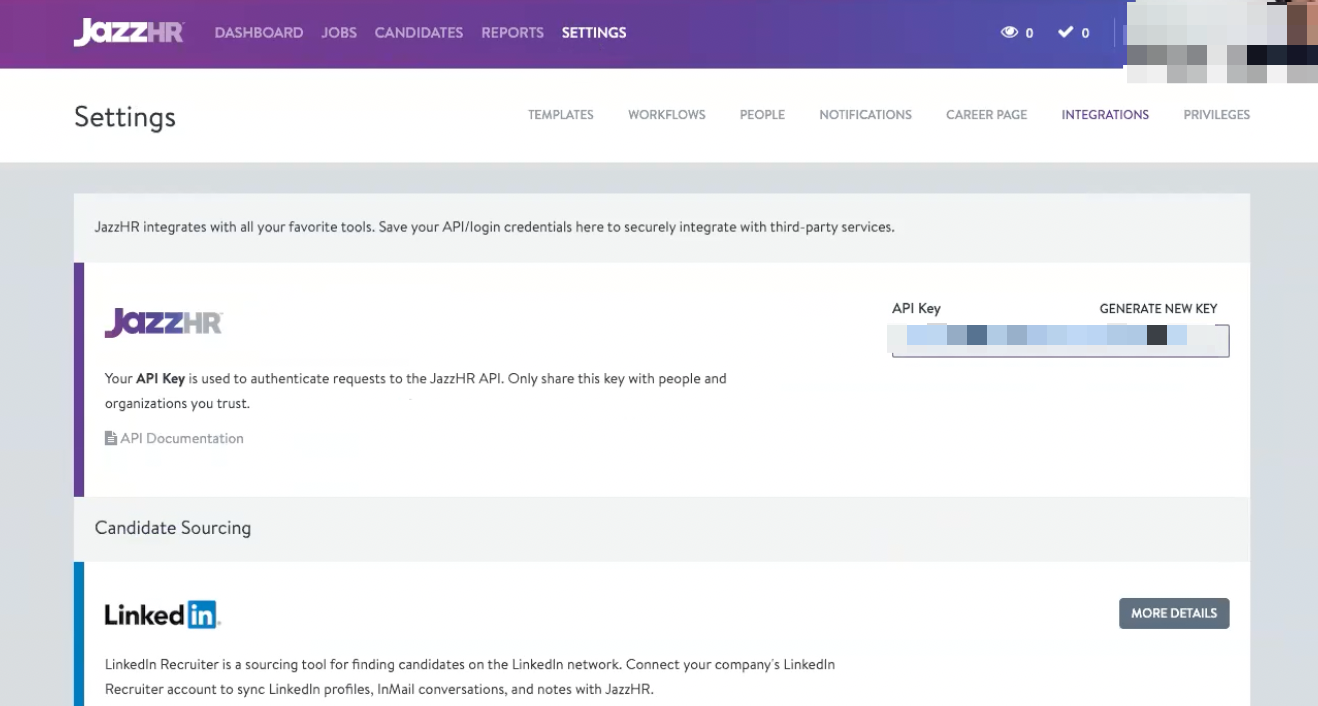Screen dimensions: 1318x706
Task: Click the Settings page title
Action: click(x=125, y=117)
